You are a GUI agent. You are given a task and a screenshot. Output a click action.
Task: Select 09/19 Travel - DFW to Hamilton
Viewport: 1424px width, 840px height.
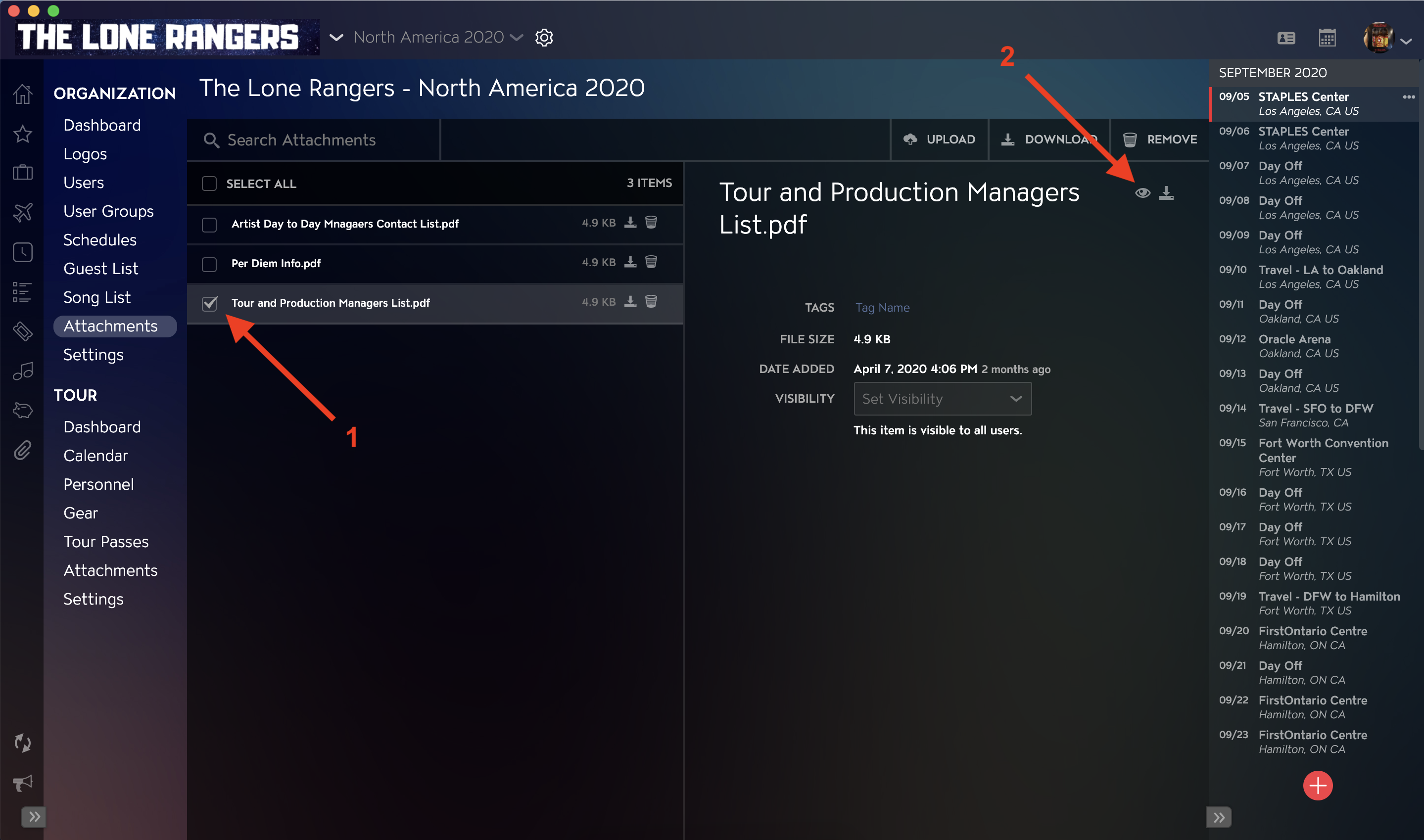[x=1314, y=603]
